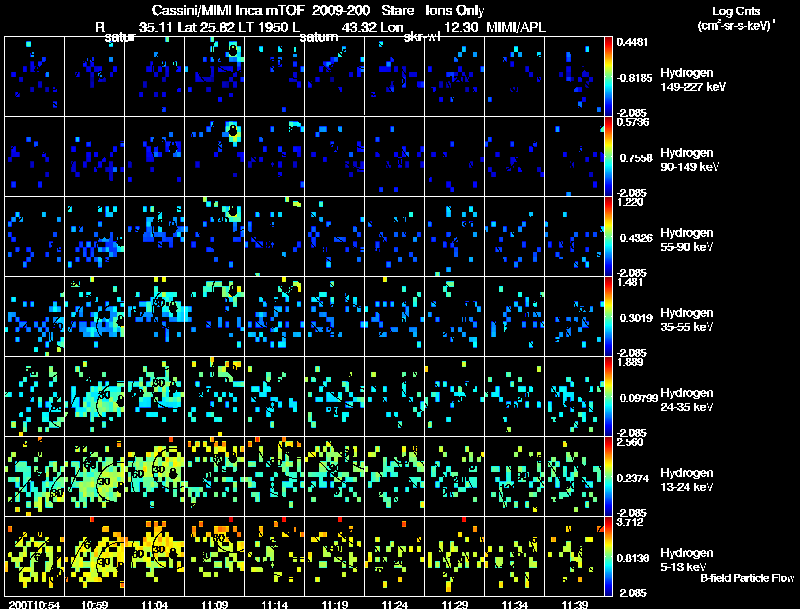The width and height of the screenshot is (800, 609).
Task: Click the 11:09 time label
Action: 215,605
